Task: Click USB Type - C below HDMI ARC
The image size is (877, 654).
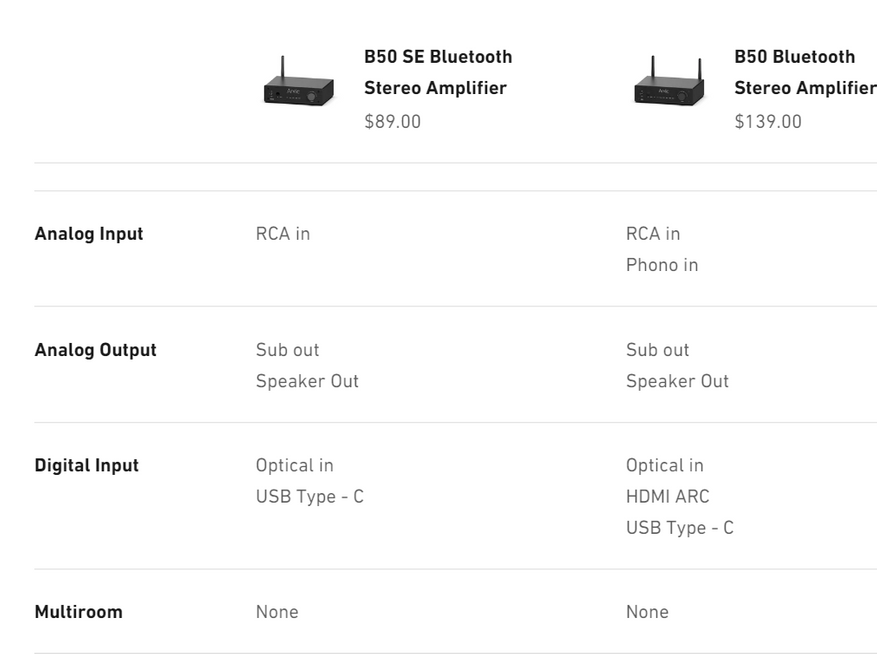Action: 679,527
